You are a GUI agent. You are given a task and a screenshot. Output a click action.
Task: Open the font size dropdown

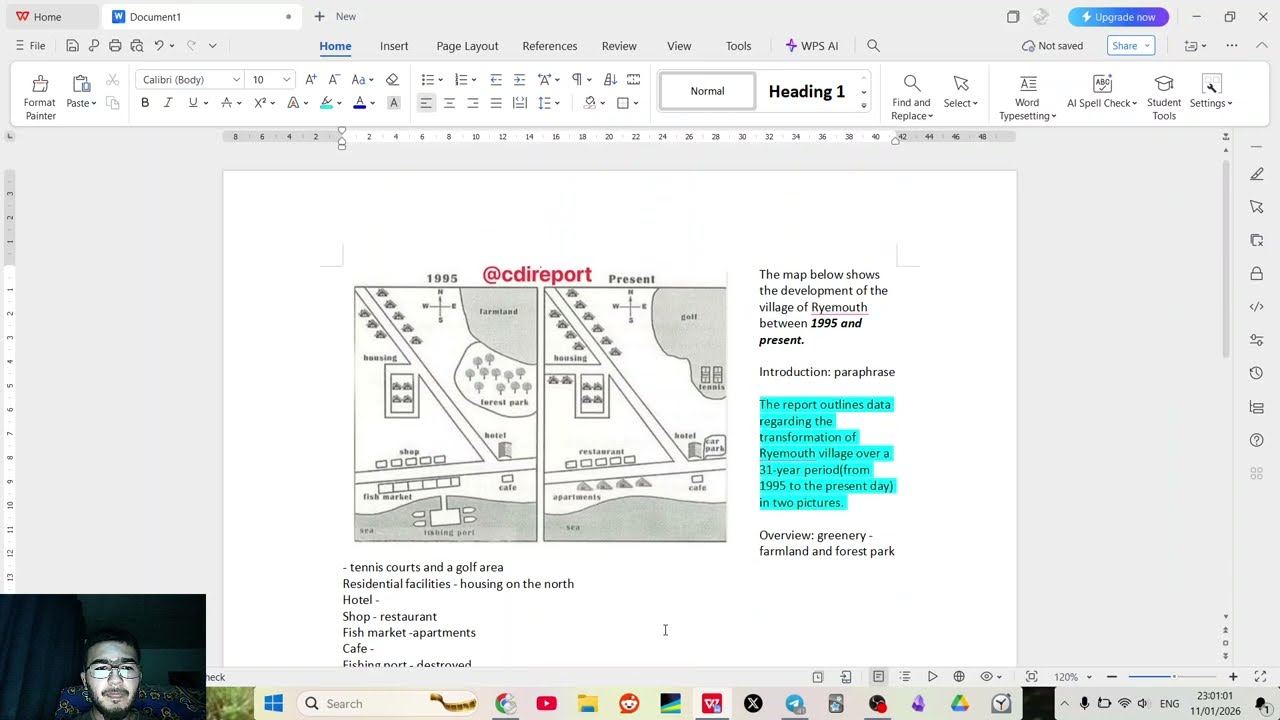(x=286, y=80)
